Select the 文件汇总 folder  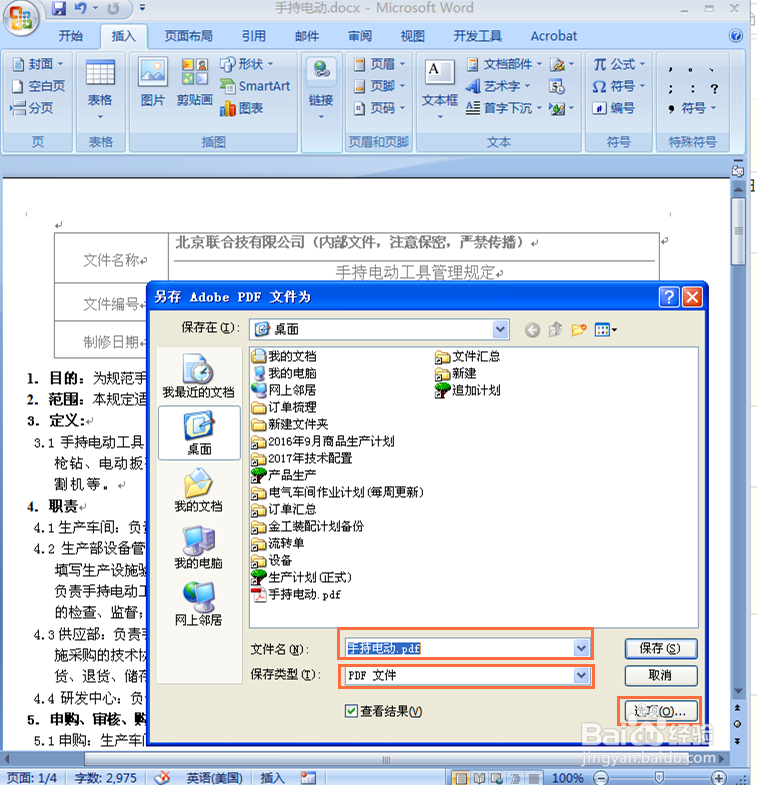pyautogui.click(x=468, y=356)
